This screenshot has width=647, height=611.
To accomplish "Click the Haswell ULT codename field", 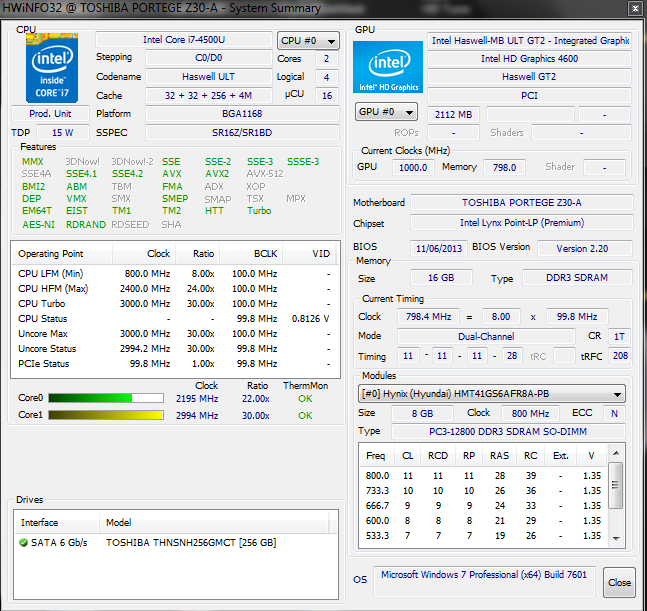I will click(208, 77).
